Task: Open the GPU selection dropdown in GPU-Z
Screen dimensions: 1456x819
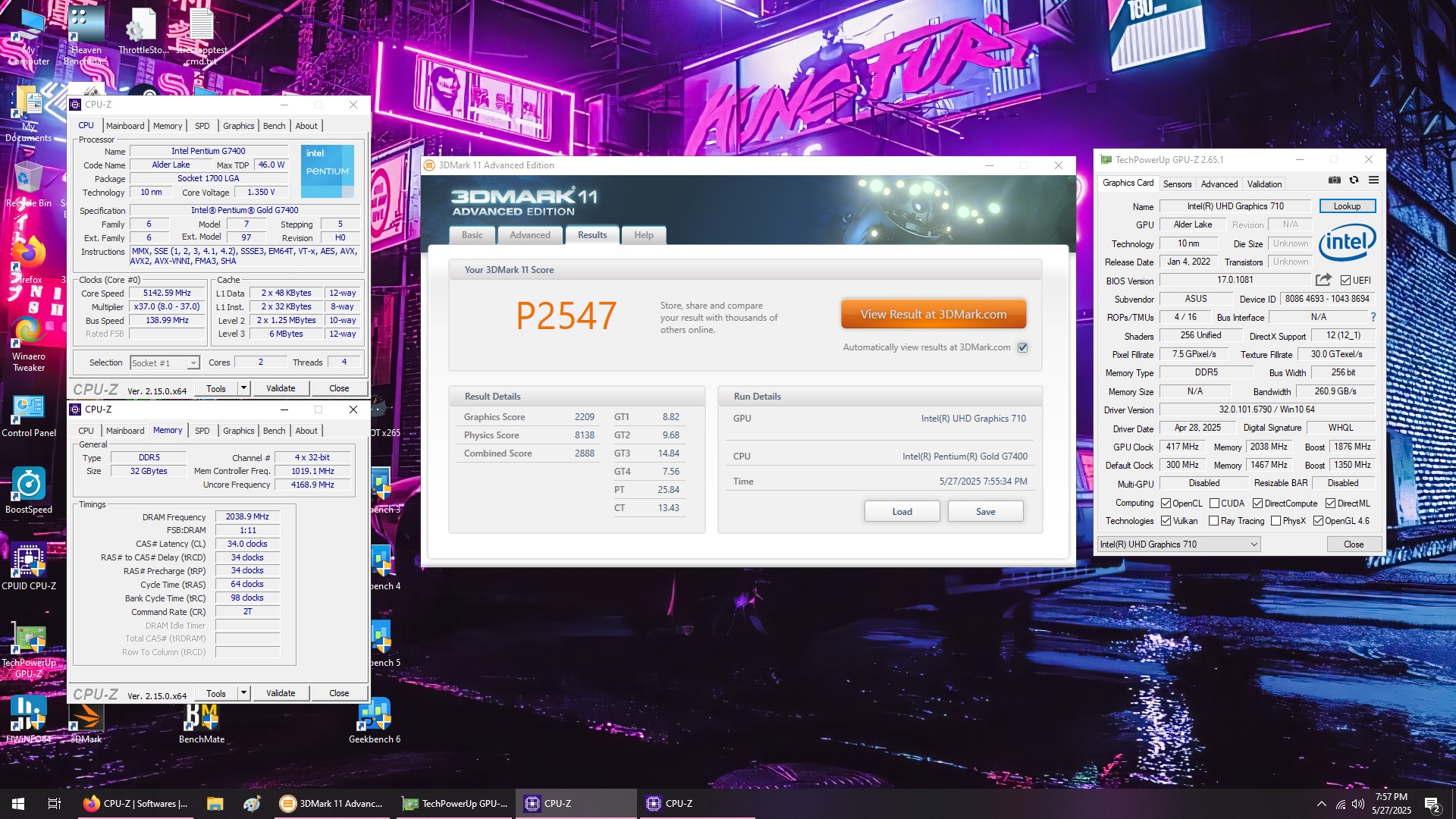Action: [1179, 544]
